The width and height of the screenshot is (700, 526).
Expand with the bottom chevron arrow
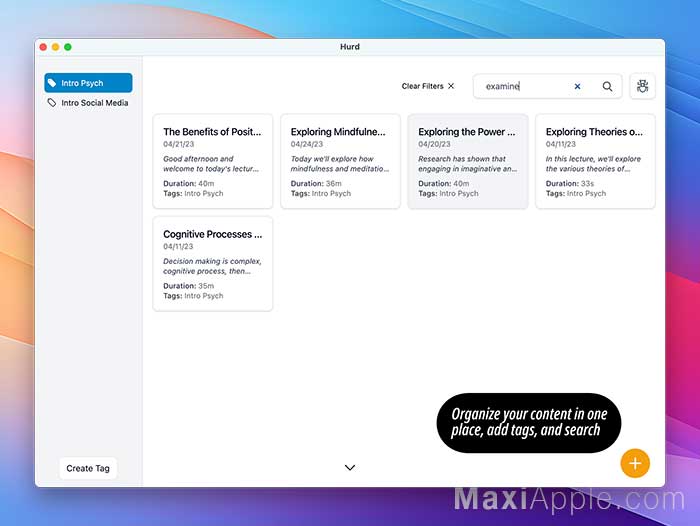(350, 468)
